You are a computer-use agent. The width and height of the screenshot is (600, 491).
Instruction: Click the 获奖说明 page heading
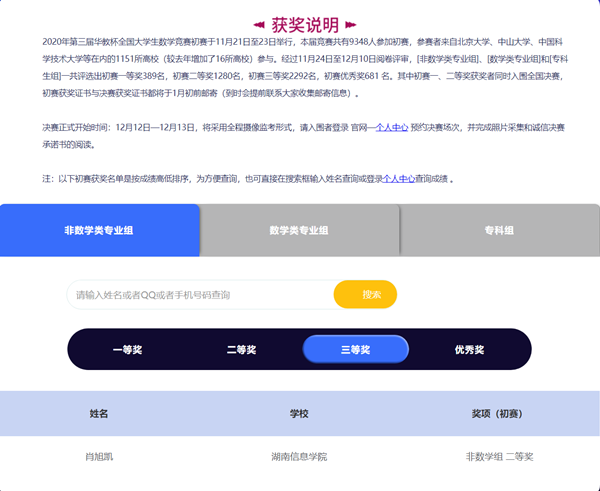[305, 25]
